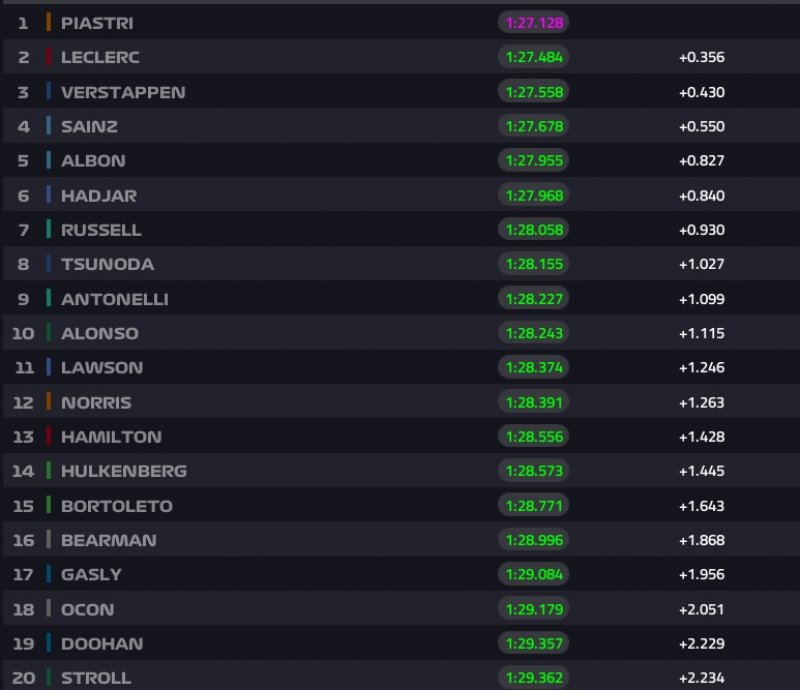Click Piastri's purple fastest lap time
The height and width of the screenshot is (690, 800).
tap(533, 22)
